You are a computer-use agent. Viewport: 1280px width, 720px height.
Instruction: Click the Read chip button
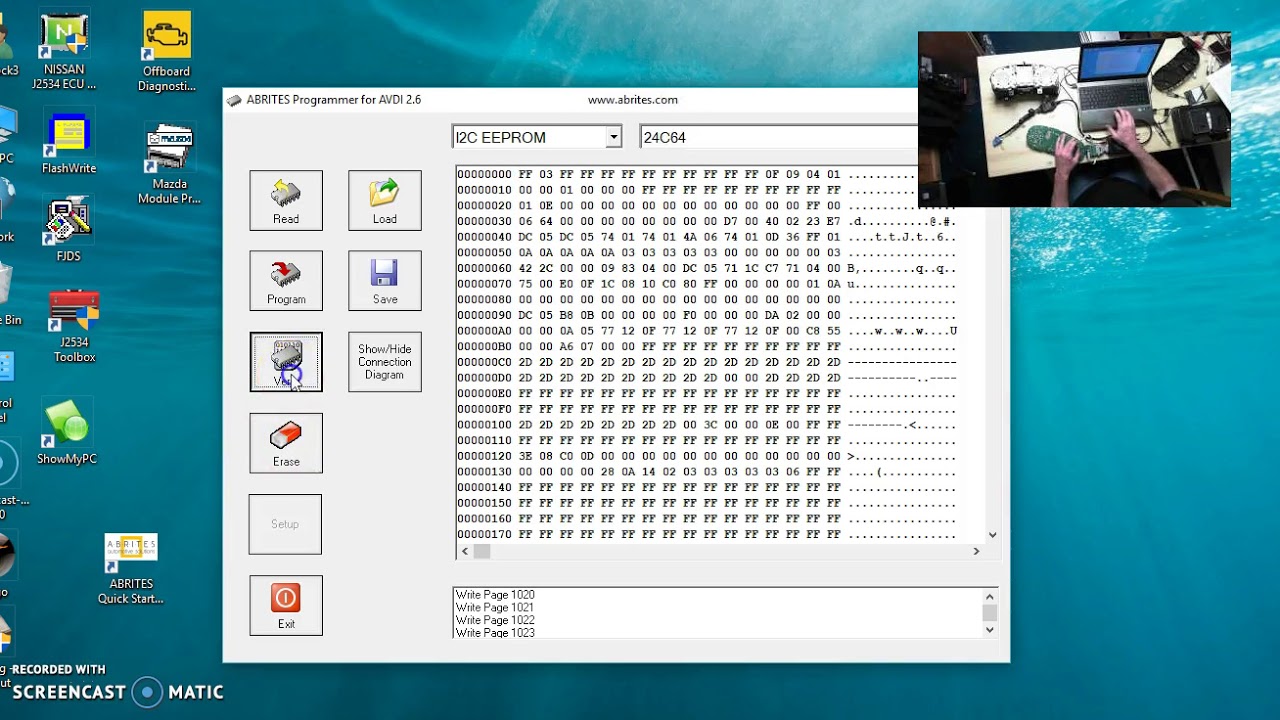click(286, 200)
